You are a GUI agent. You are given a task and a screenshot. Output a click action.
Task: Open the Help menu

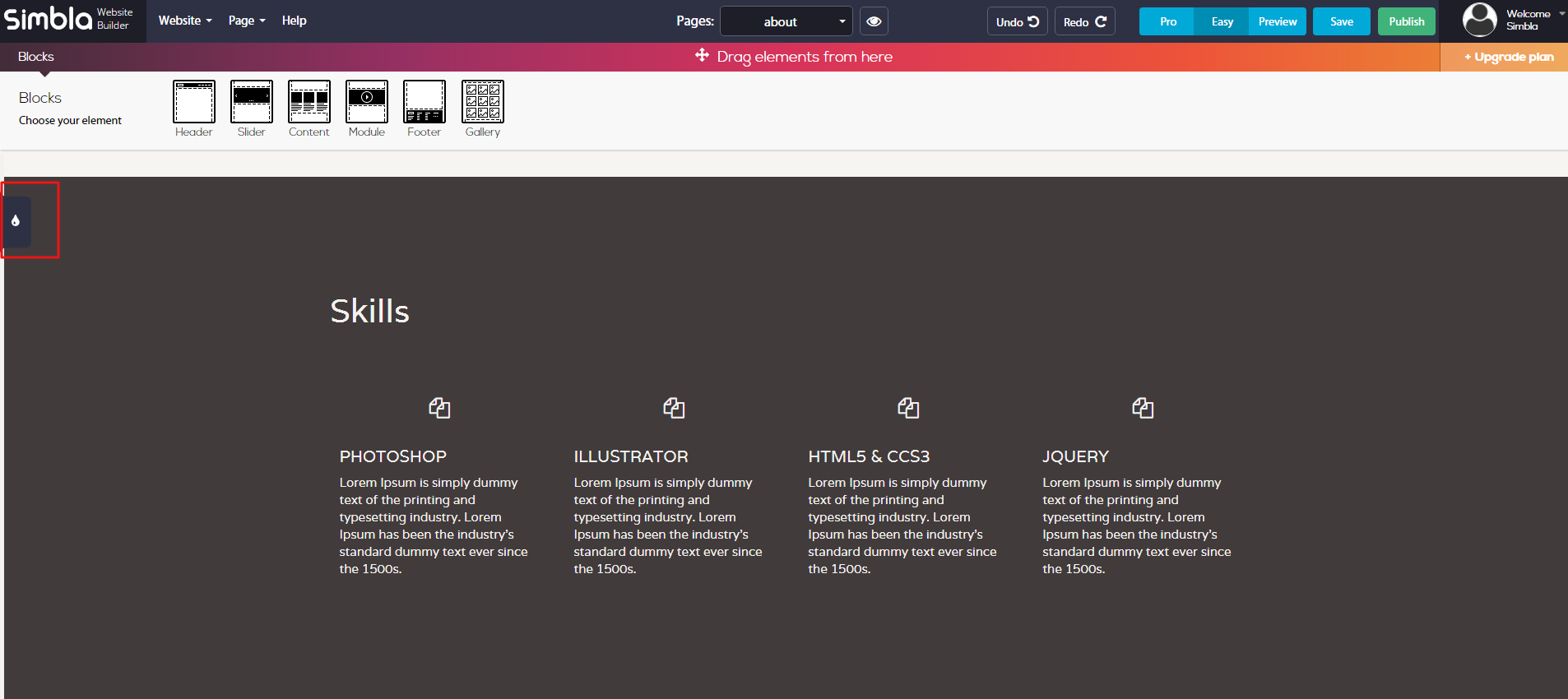coord(294,21)
